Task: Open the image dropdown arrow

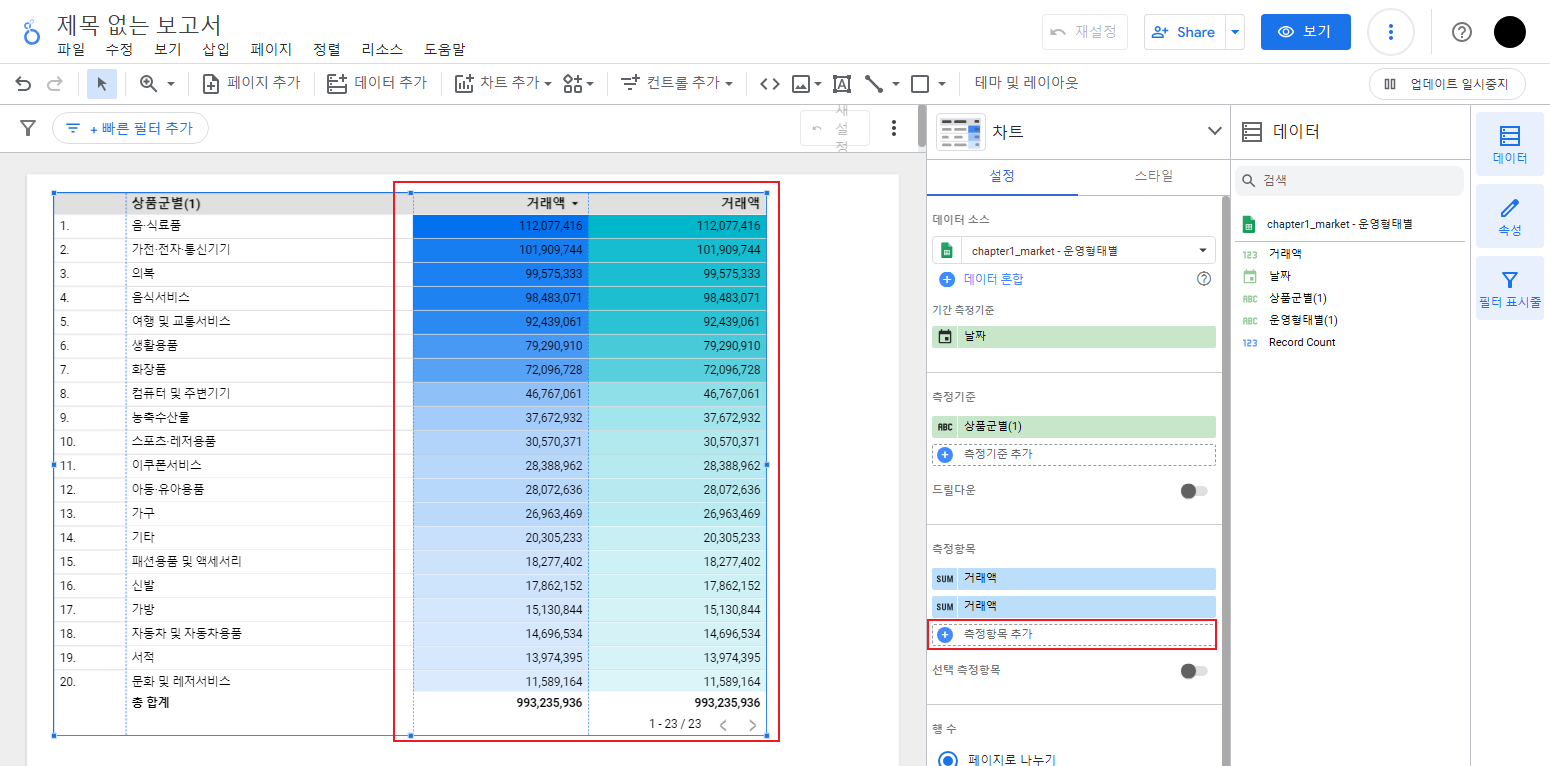Action: pyautogui.click(x=818, y=84)
